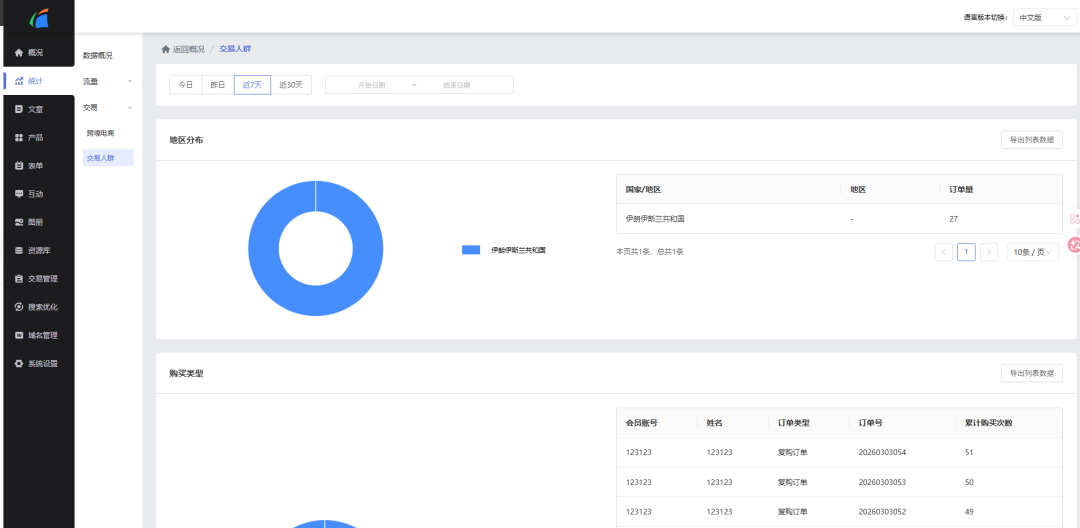Select the 产品 grid icon in sidebar
Screen dimensions: 1080x528
pos(18,137)
